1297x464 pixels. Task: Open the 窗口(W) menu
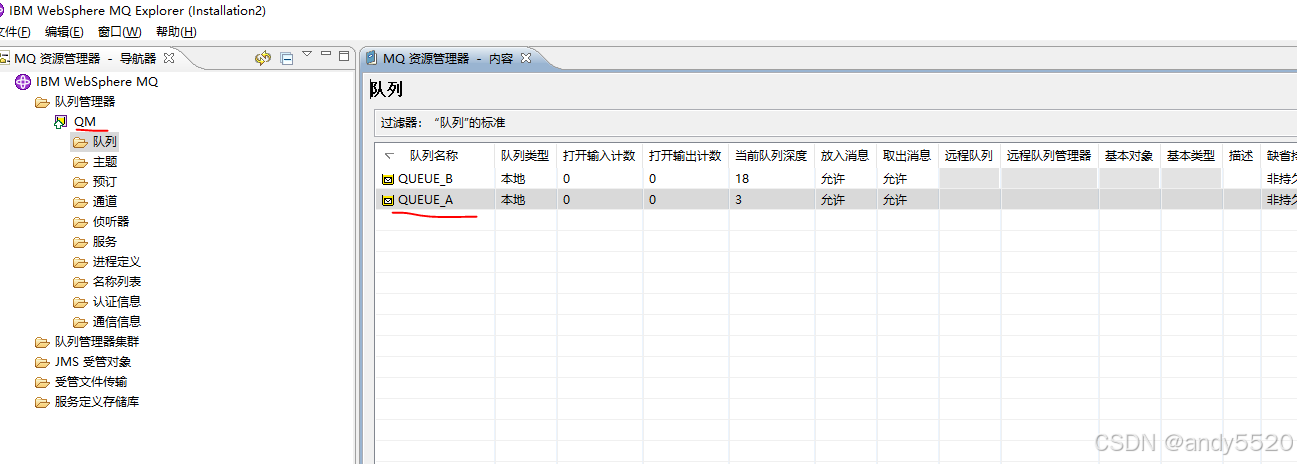(x=120, y=32)
